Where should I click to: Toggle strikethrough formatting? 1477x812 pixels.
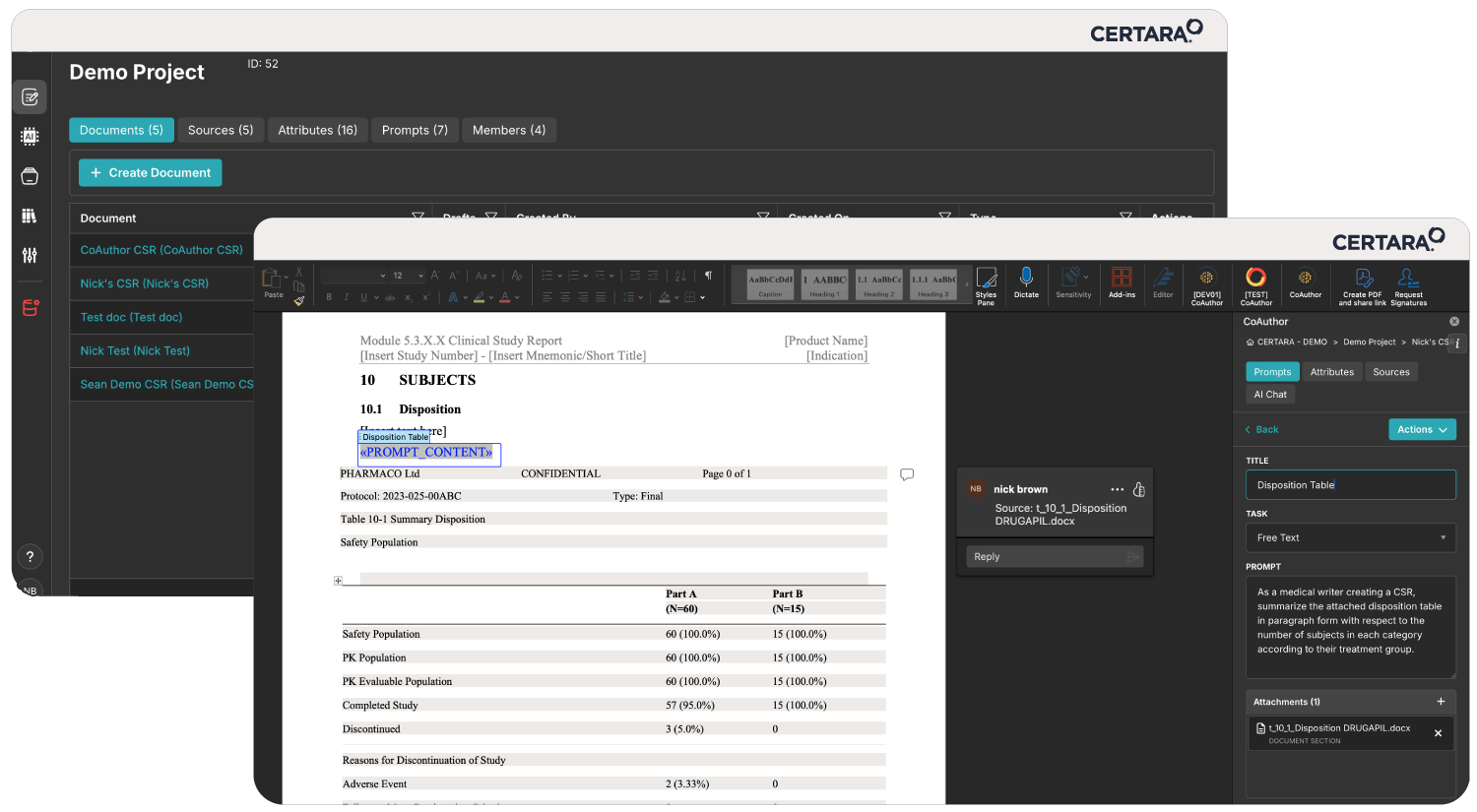pos(390,297)
